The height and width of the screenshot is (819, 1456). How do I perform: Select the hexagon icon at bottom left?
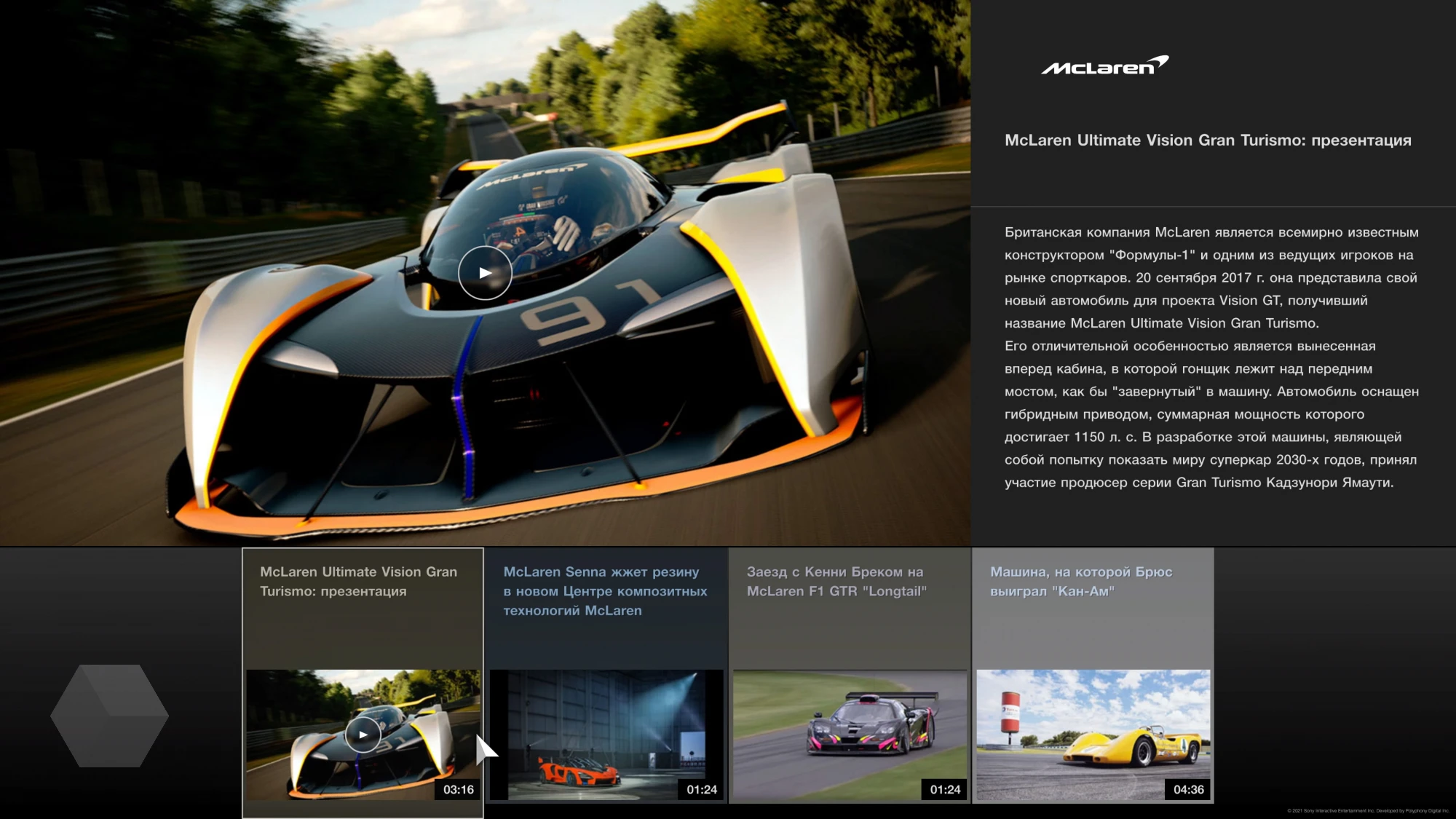pyautogui.click(x=109, y=716)
